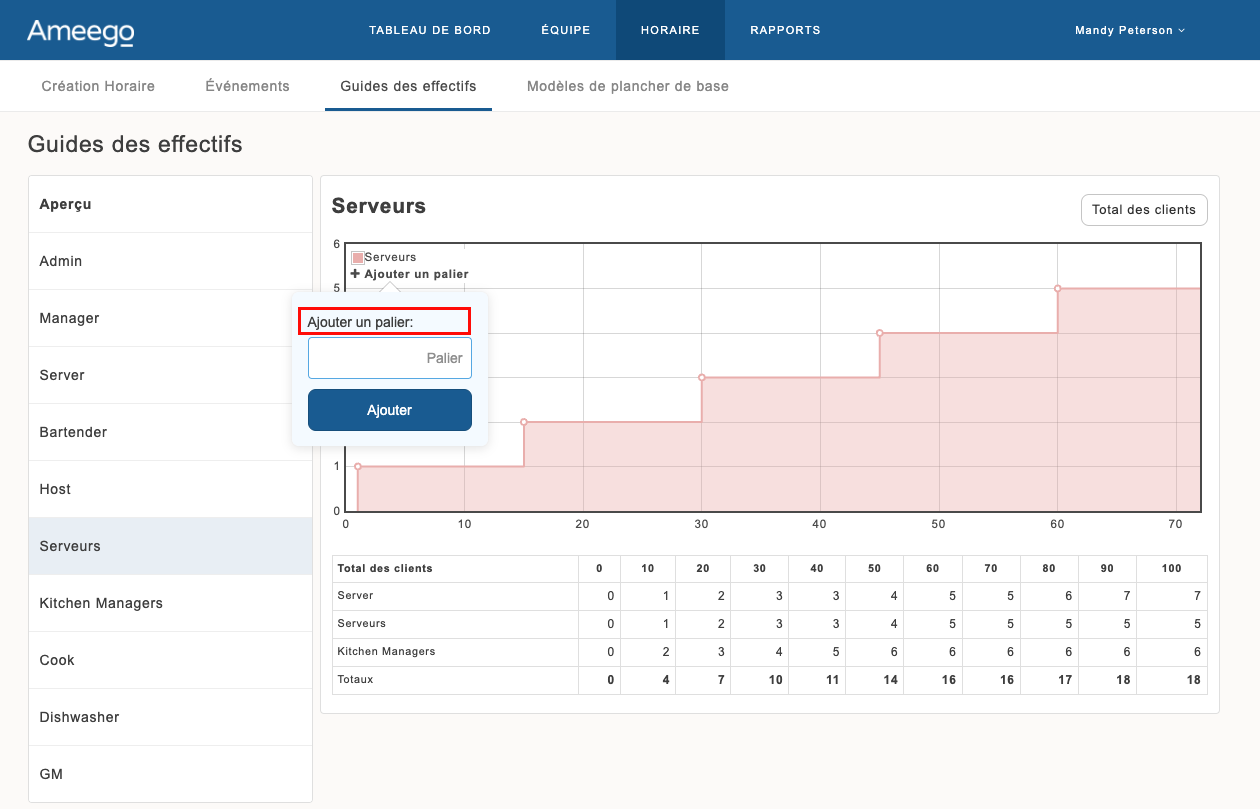Click the Ameego logo
1260x809 pixels.
coord(80,31)
